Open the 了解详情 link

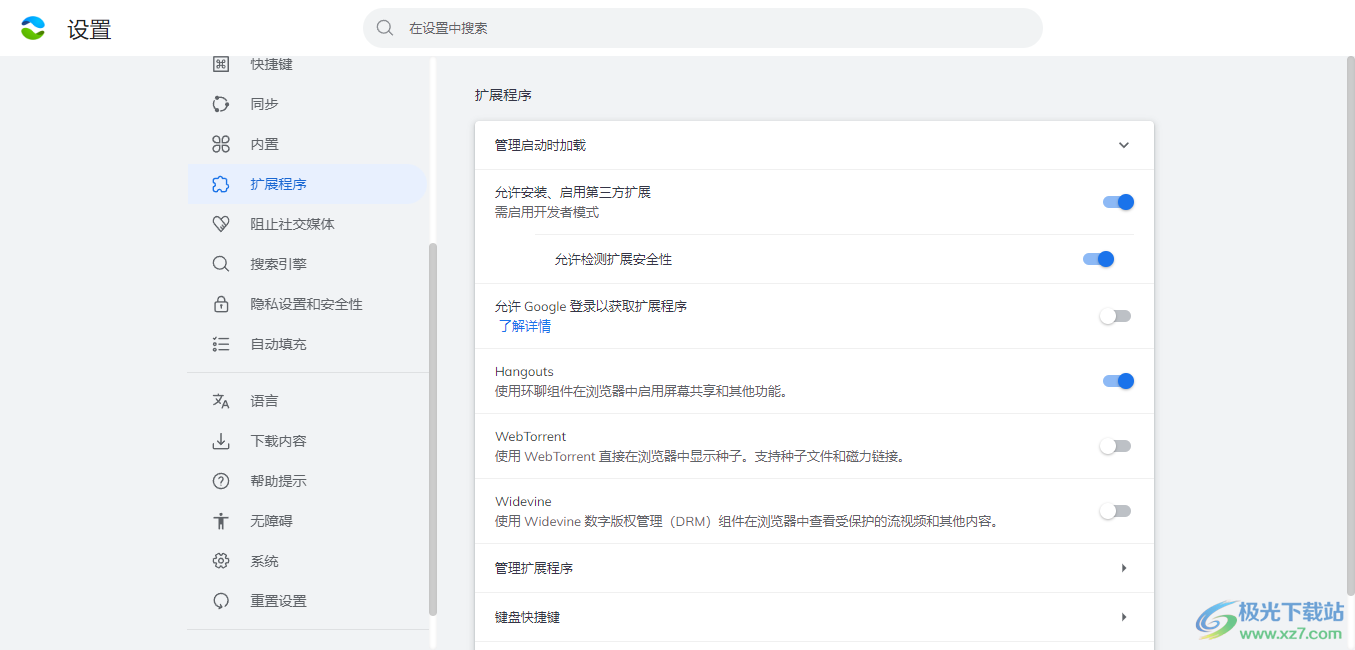tap(524, 326)
